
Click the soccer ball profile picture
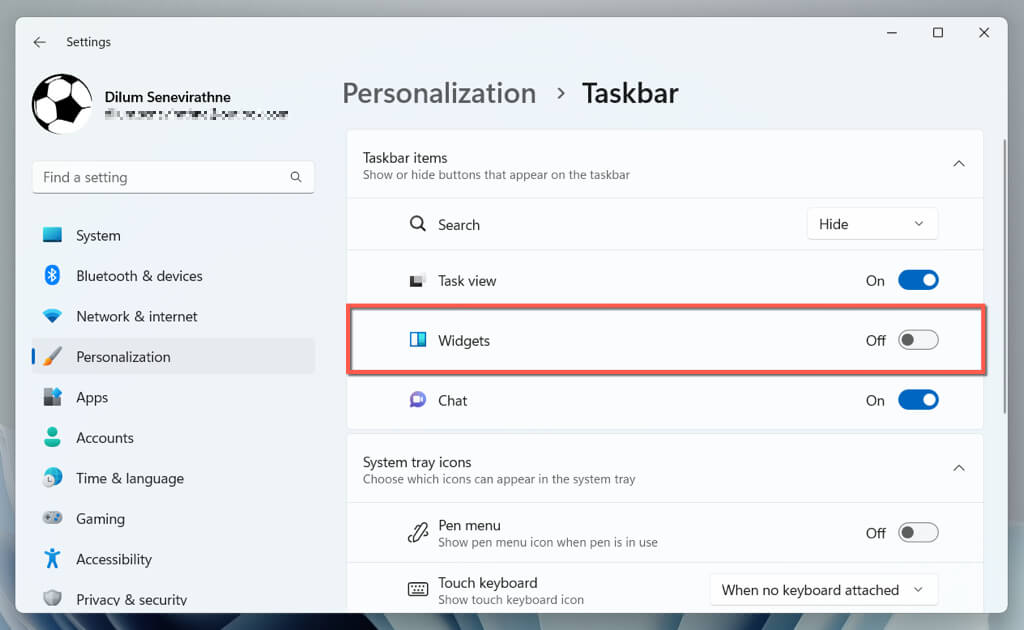click(62, 104)
